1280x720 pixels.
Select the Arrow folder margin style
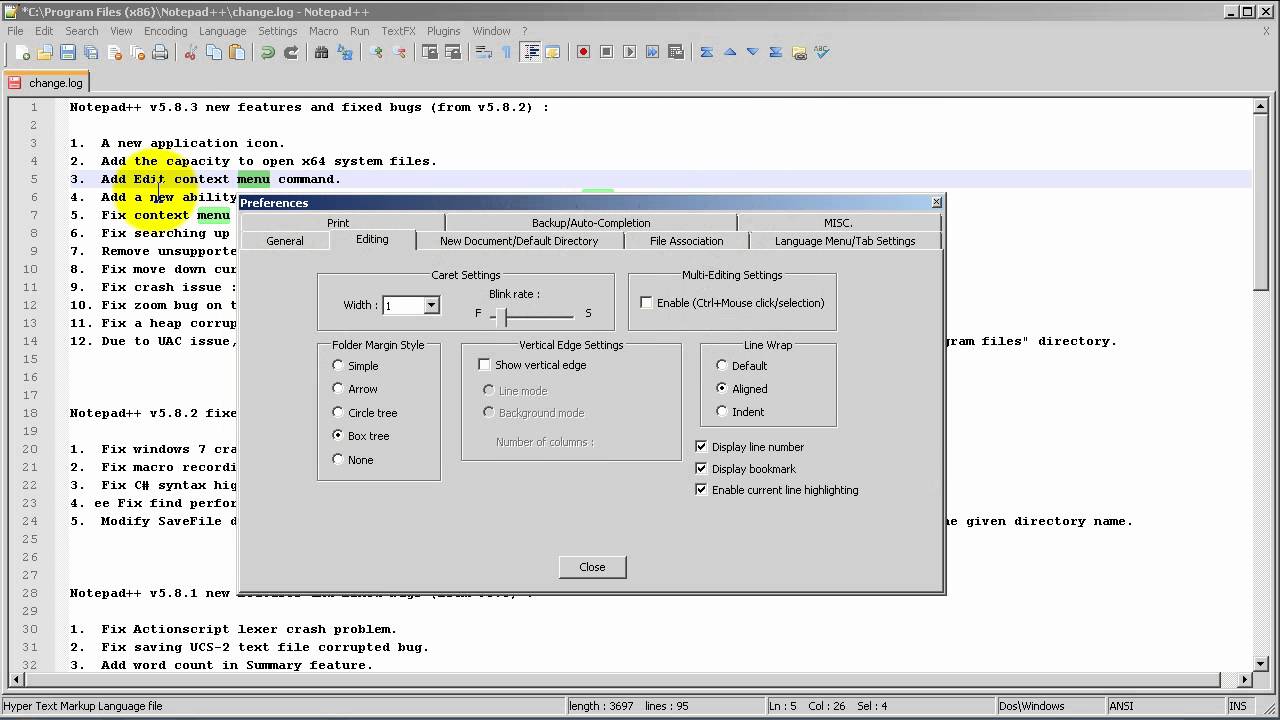click(338, 389)
